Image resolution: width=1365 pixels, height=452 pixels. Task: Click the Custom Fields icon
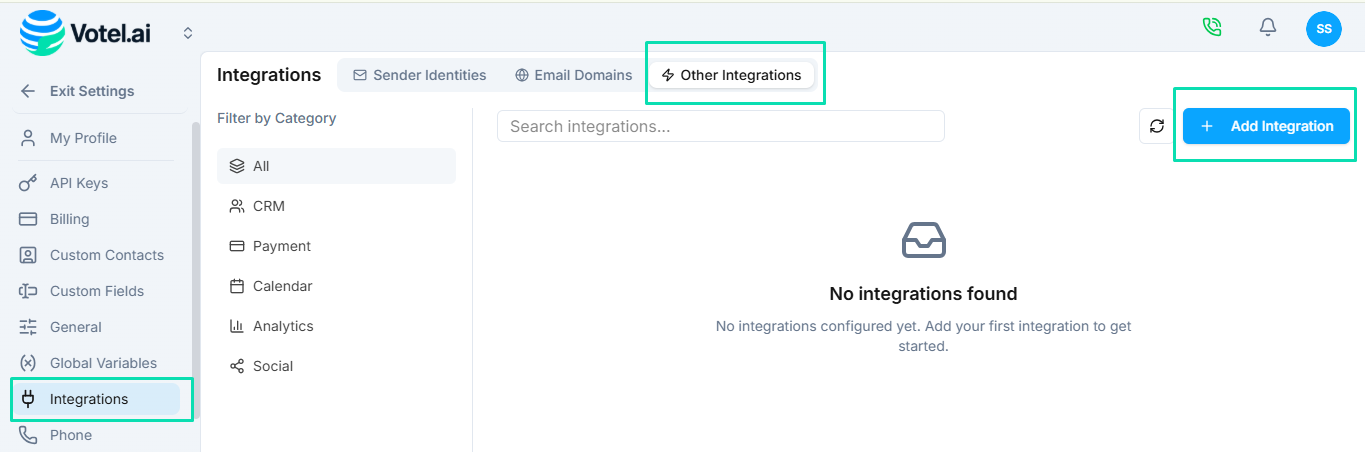(28, 291)
